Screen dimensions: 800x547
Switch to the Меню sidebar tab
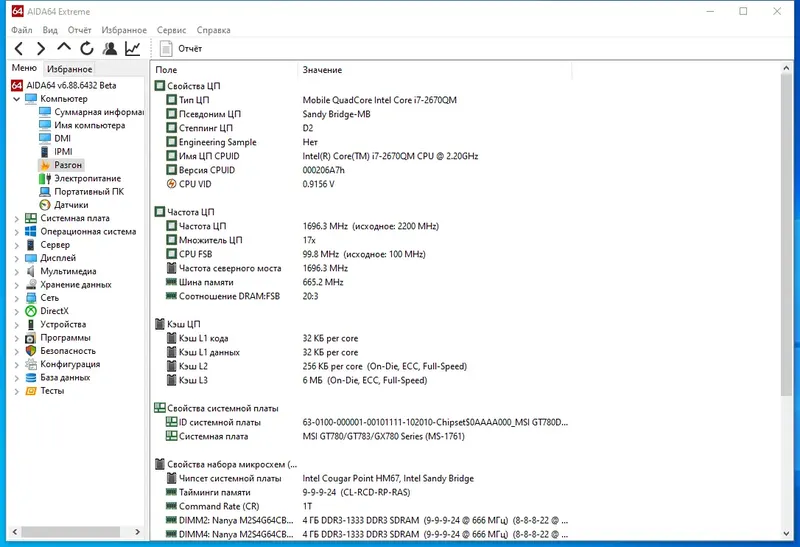[x=24, y=68]
